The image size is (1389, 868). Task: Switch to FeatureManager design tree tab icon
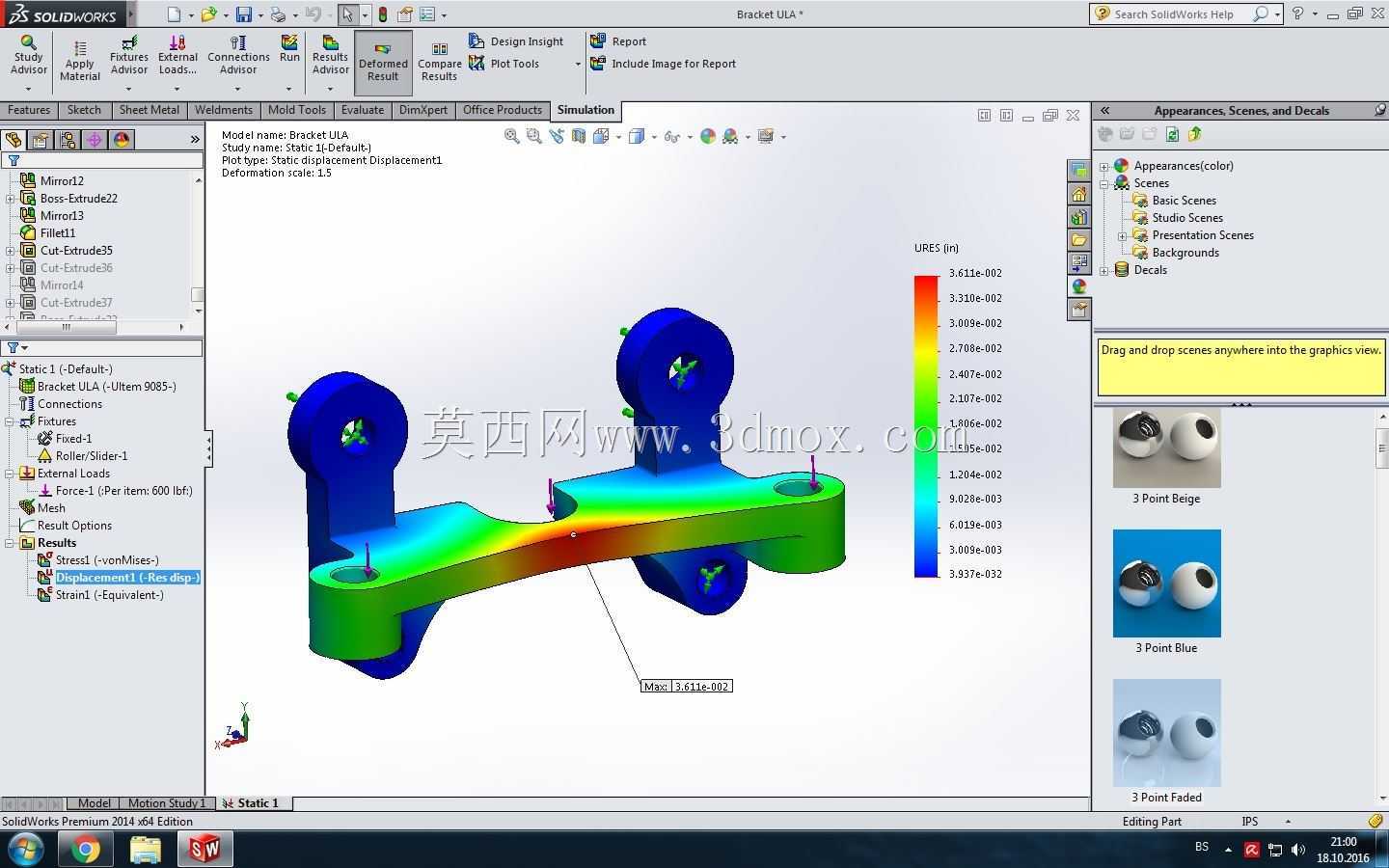pyautogui.click(x=14, y=140)
